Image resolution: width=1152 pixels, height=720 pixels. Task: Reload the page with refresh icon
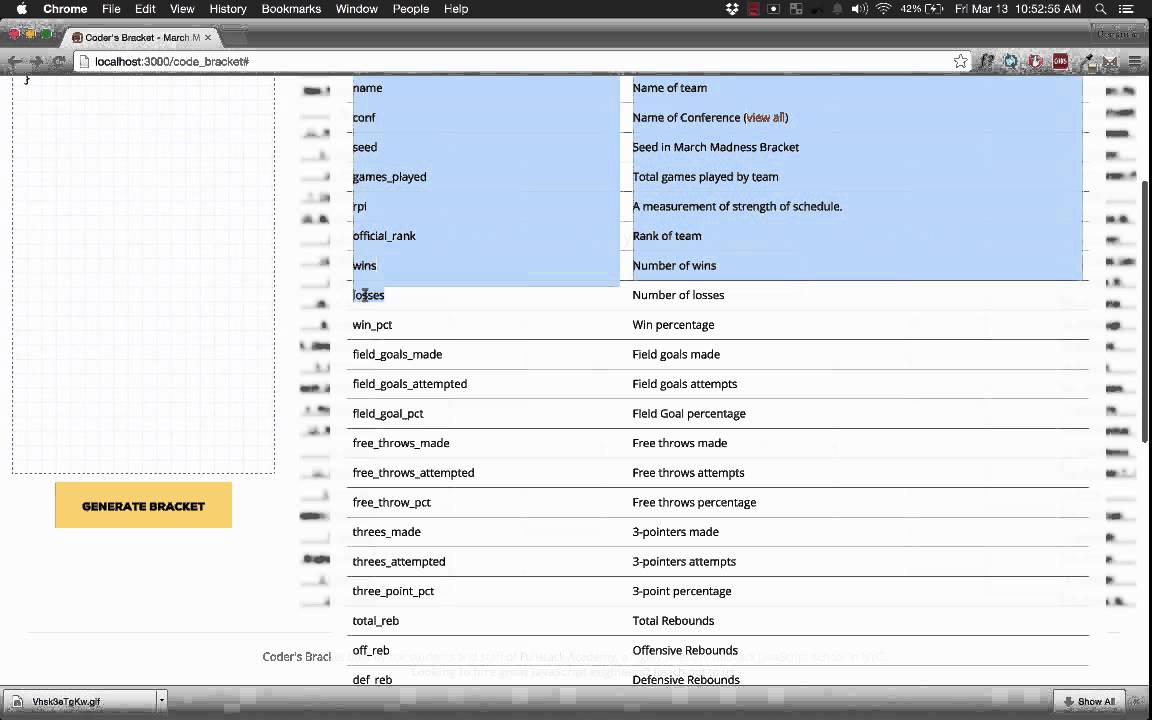(x=57, y=62)
